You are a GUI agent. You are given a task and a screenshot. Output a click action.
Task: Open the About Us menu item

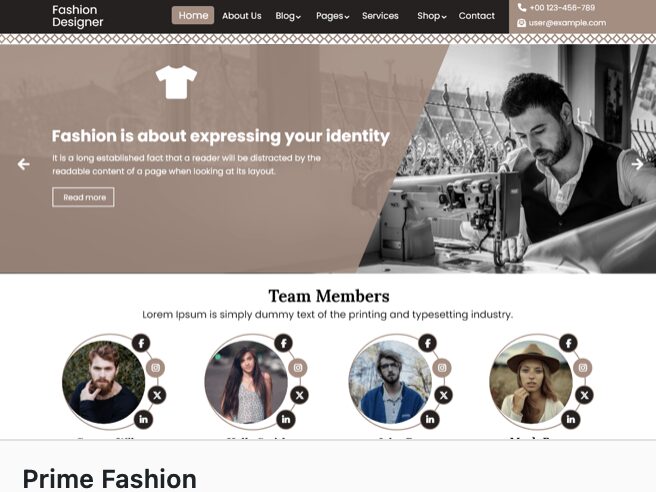[x=242, y=16]
